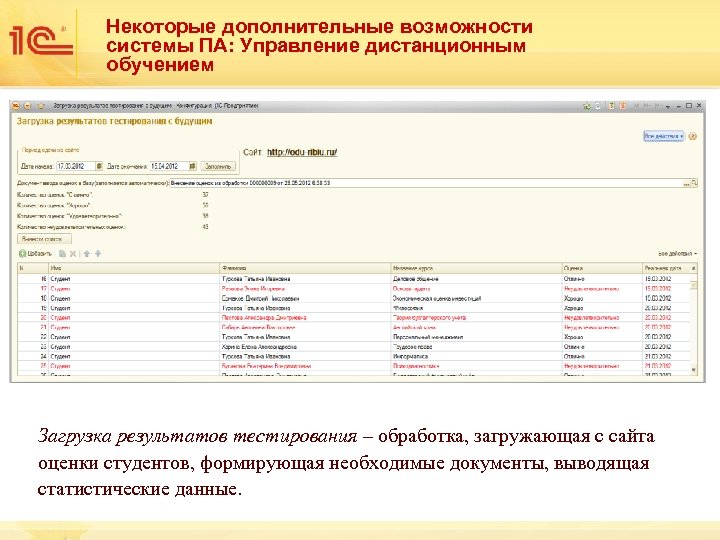Click the red calendar icon in title bar

coord(623,106)
